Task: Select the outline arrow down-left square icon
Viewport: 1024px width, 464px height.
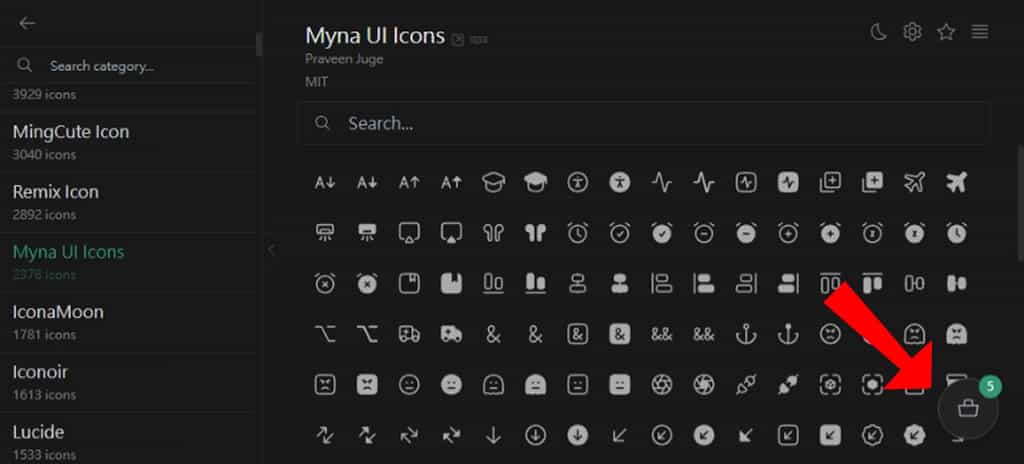Action: 788,435
